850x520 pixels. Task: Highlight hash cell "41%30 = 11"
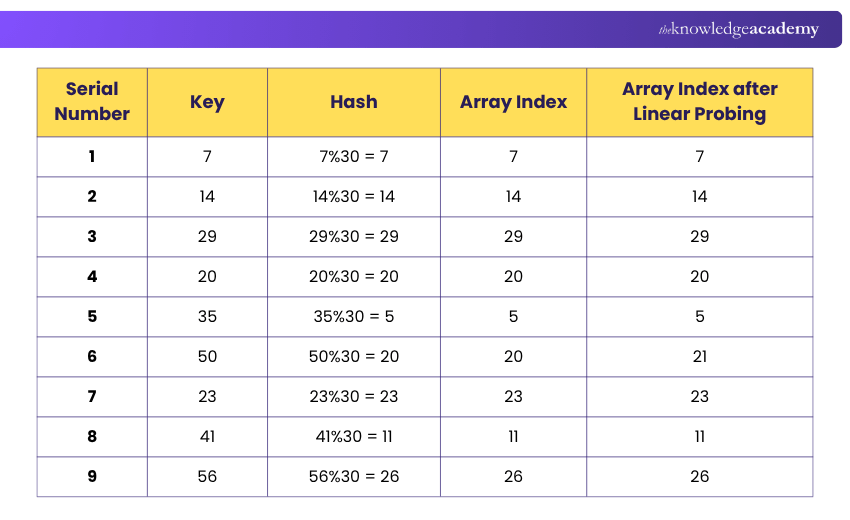point(353,436)
